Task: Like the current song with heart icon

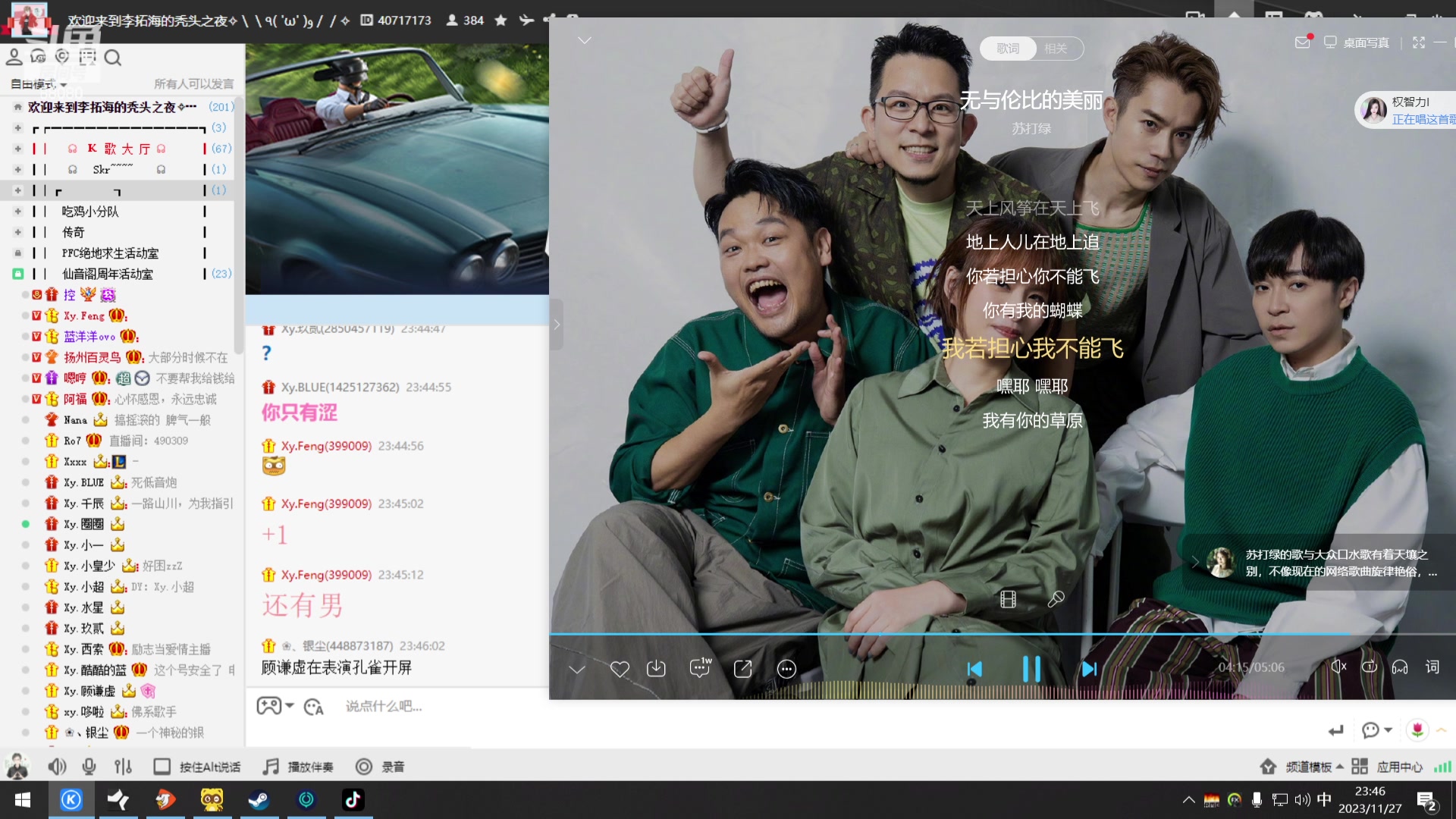Action: 620,669
